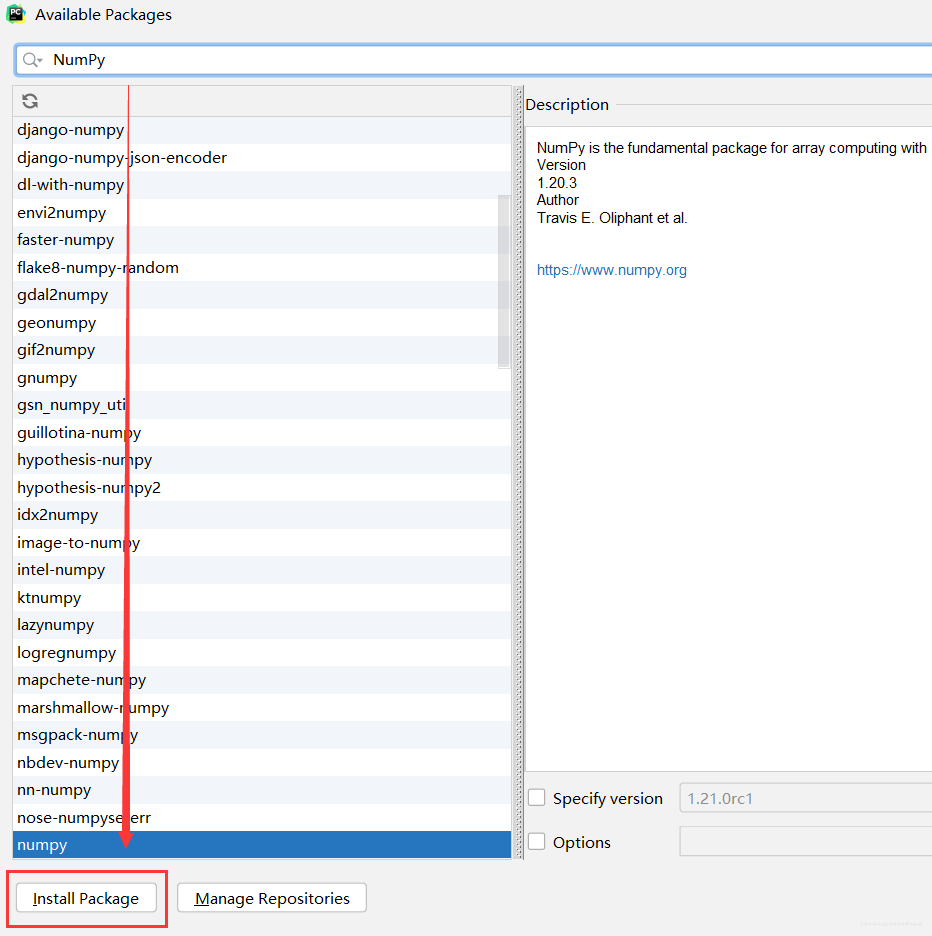Viewport: 932px width, 936px height.
Task: Choose the dl-with-numpy package
Action: [262, 185]
